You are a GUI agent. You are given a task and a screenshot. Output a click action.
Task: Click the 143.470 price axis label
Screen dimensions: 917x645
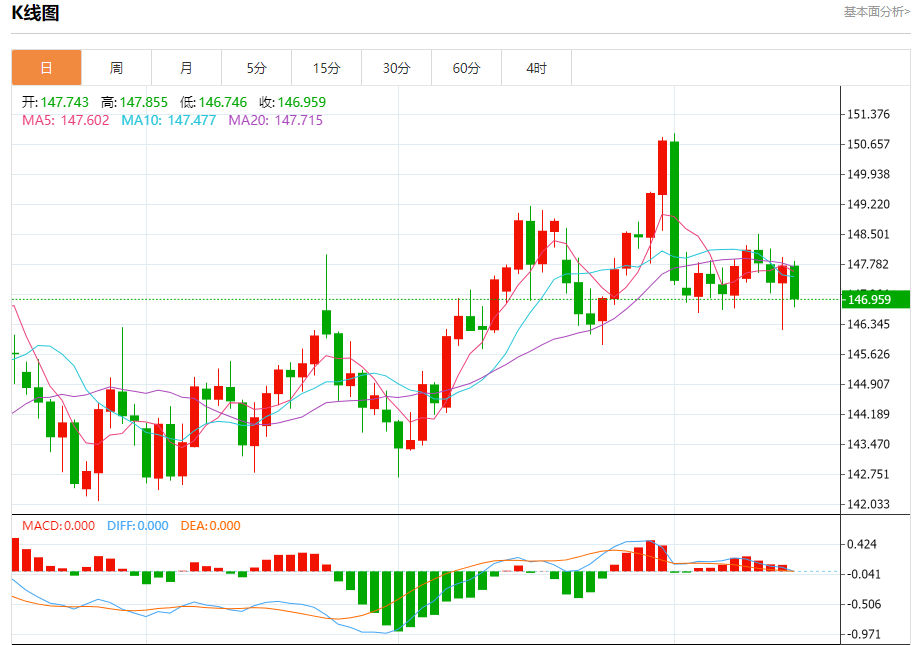pos(868,444)
